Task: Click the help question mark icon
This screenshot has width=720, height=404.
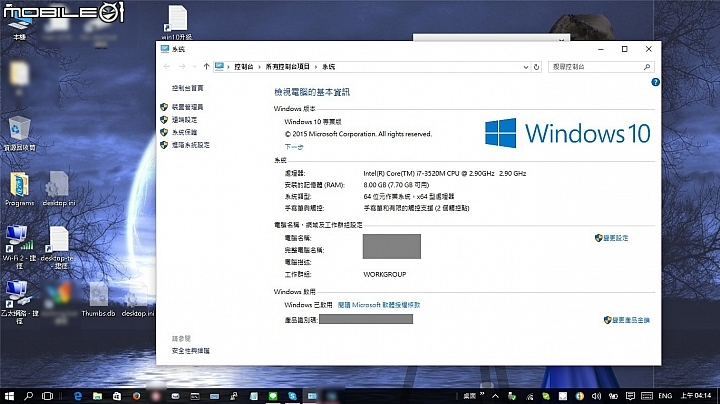Action: click(x=655, y=82)
